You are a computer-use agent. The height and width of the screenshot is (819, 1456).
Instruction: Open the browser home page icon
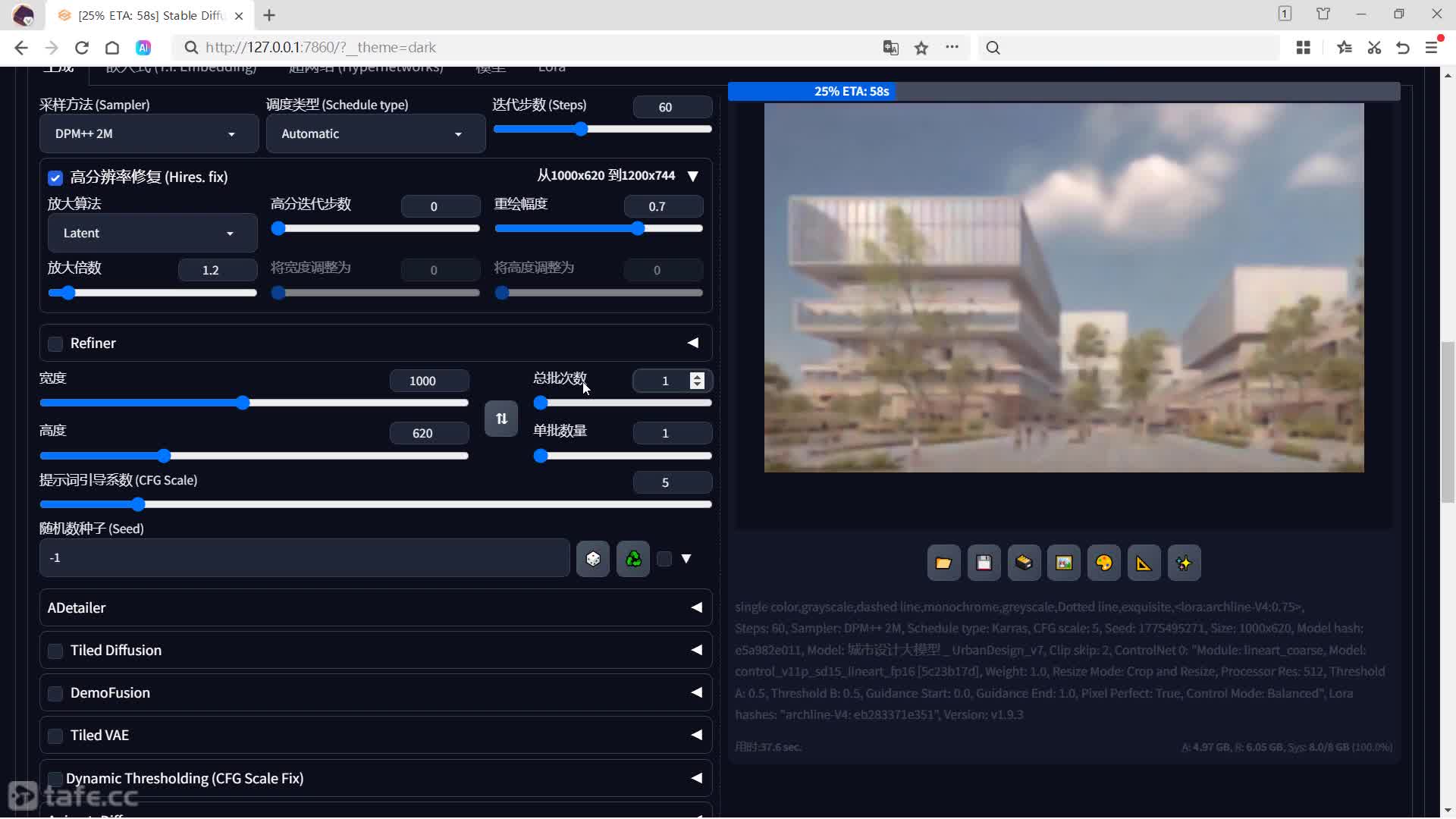[x=112, y=48]
